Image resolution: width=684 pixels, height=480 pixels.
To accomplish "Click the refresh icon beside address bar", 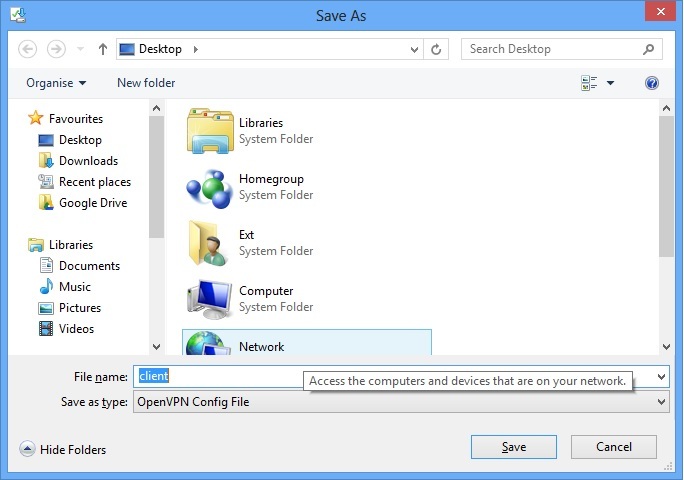I will tap(436, 49).
